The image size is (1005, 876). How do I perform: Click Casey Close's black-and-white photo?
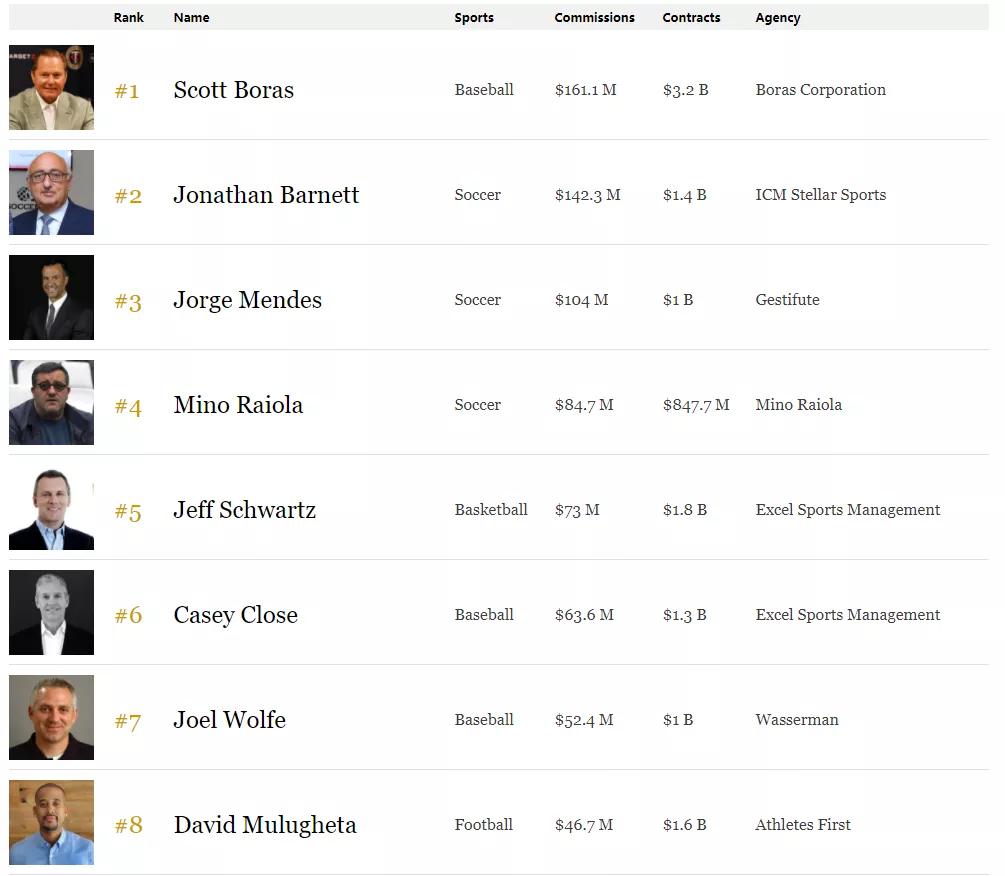click(x=51, y=613)
